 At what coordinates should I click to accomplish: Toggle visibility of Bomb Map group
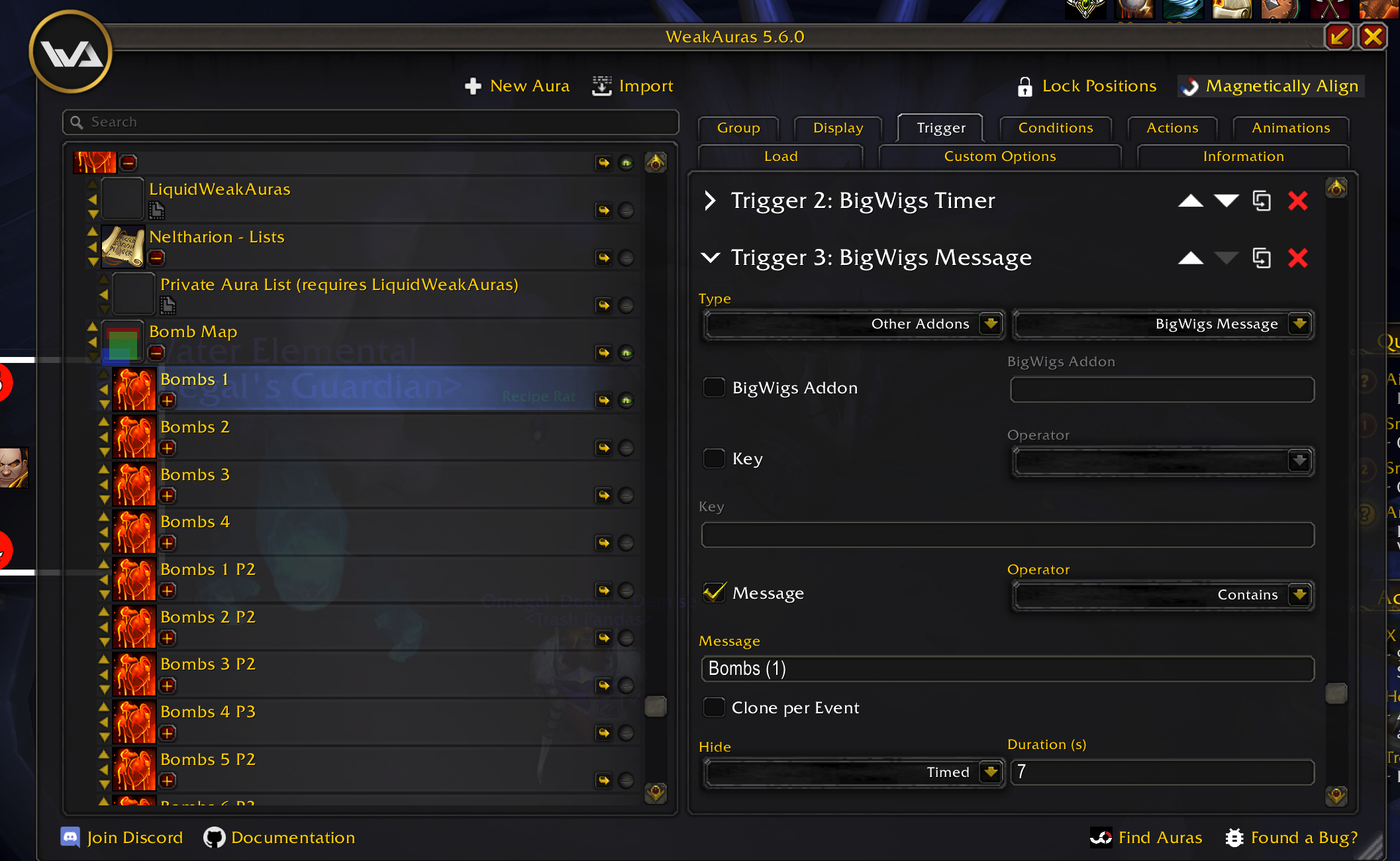click(626, 353)
